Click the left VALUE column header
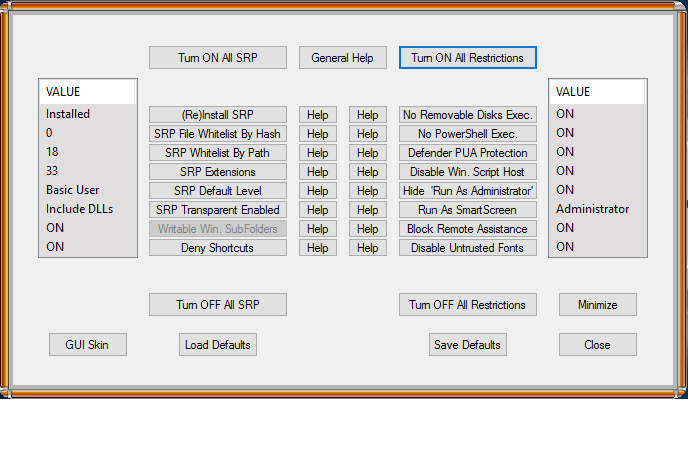 [87, 92]
